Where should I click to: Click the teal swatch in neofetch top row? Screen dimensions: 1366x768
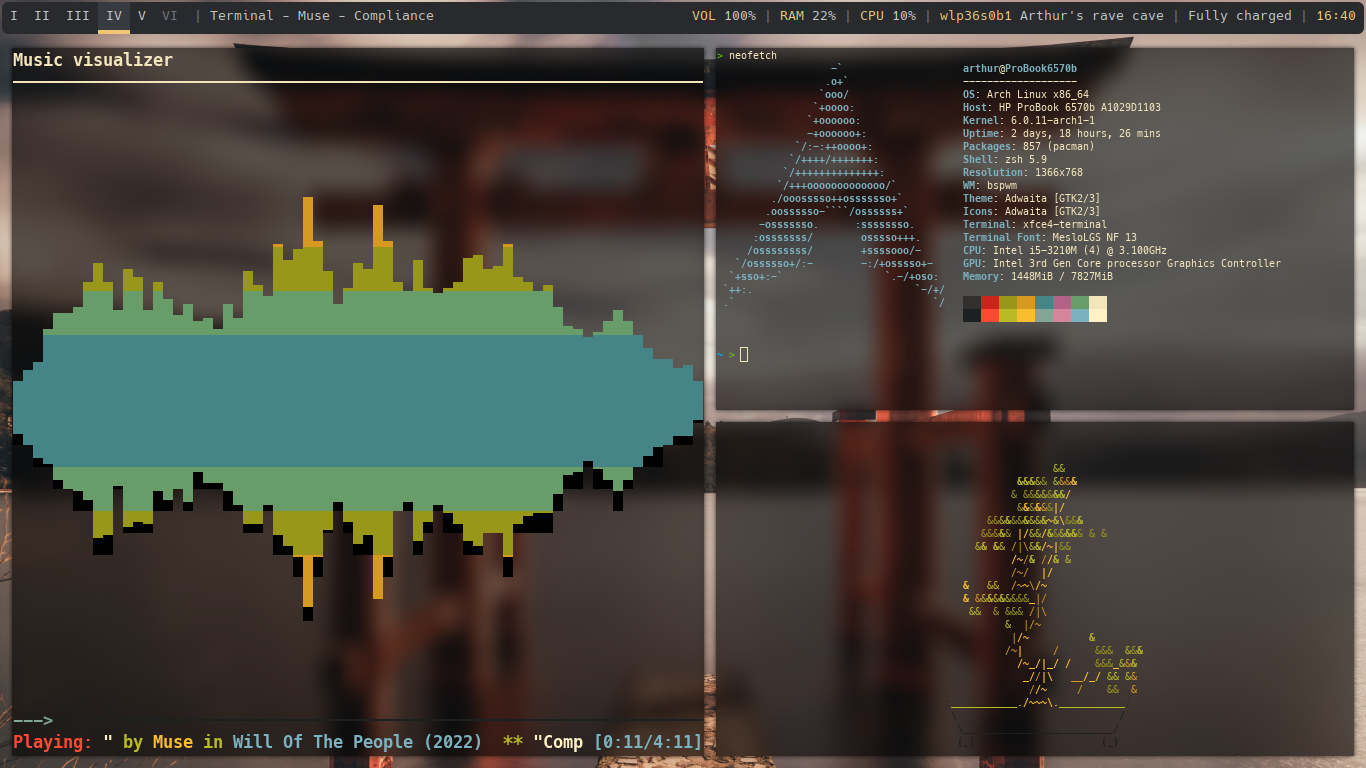[1044, 302]
